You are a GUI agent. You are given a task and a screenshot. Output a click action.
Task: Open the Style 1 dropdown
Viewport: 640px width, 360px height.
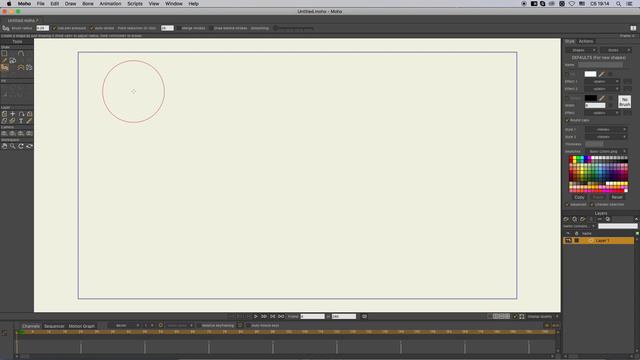[606, 129]
